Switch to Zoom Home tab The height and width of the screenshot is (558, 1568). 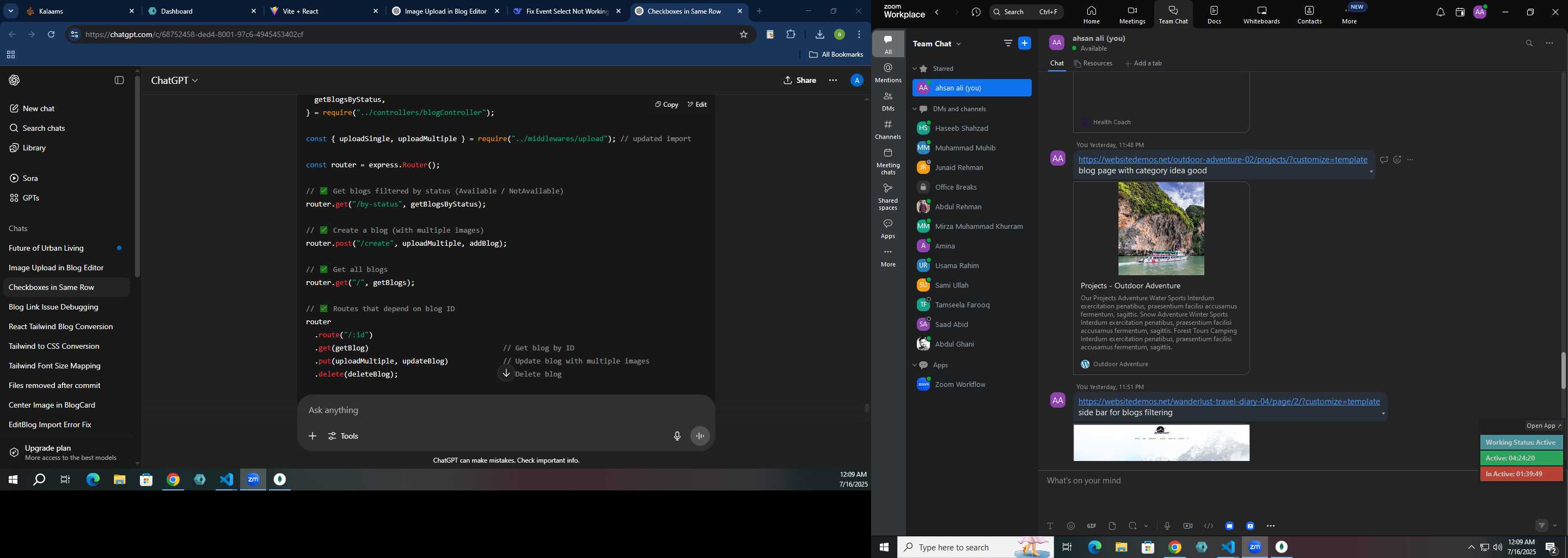[x=1092, y=15]
